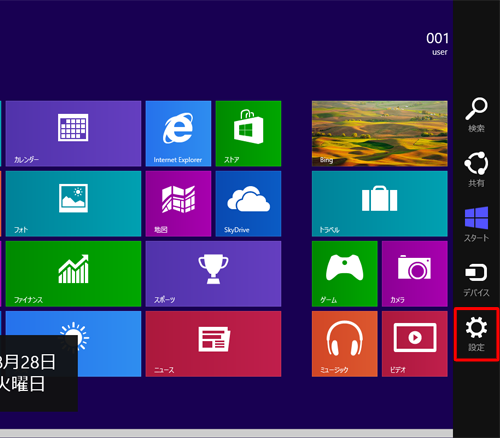Click the Share (共有) charm
Viewport: 500px width, 438px height.
tap(476, 169)
